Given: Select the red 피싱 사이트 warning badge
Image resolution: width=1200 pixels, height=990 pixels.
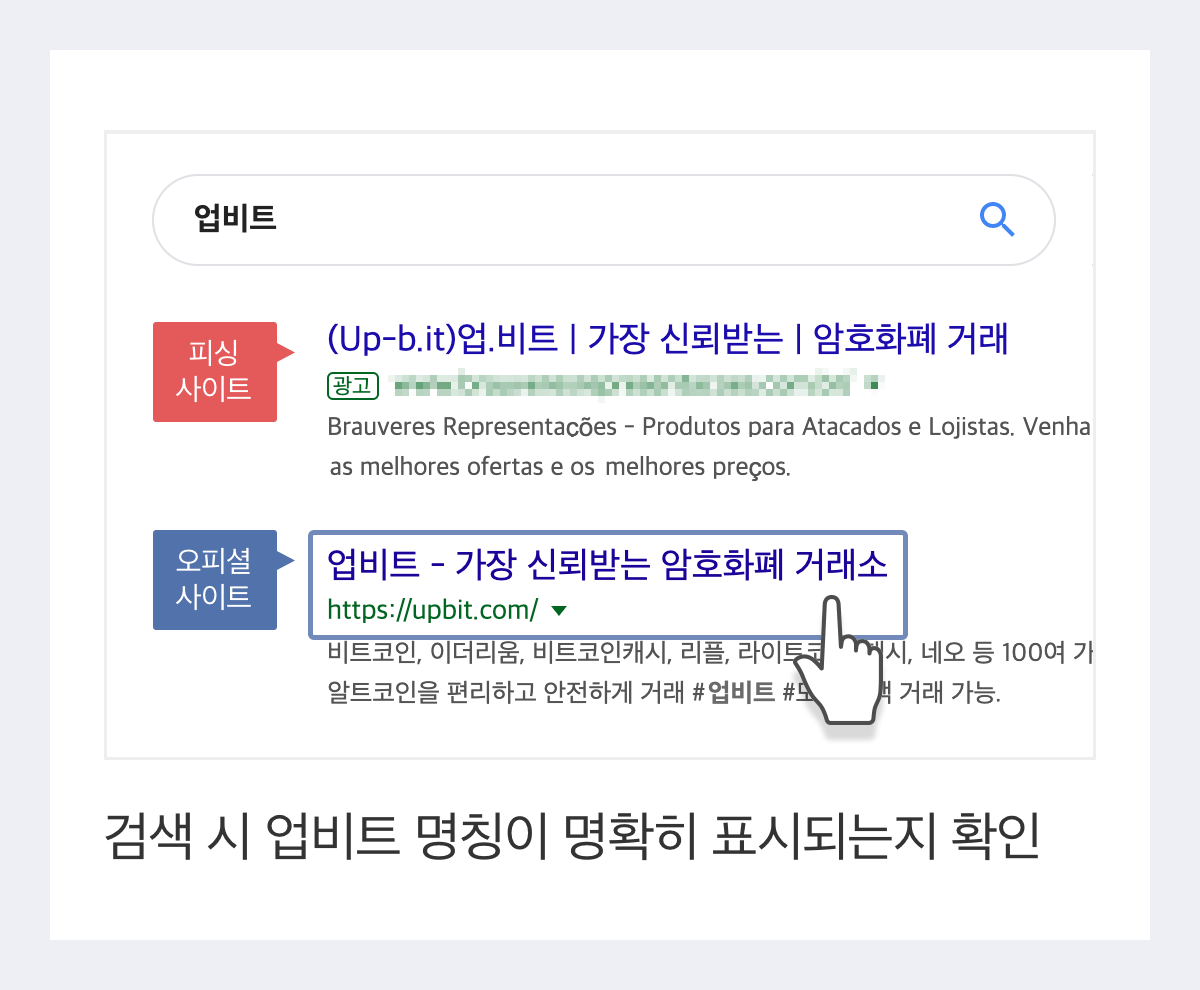Looking at the screenshot, I should pos(214,372).
